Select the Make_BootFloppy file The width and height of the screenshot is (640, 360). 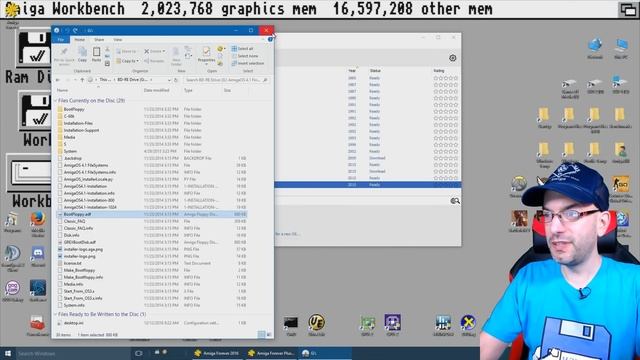click(x=79, y=270)
